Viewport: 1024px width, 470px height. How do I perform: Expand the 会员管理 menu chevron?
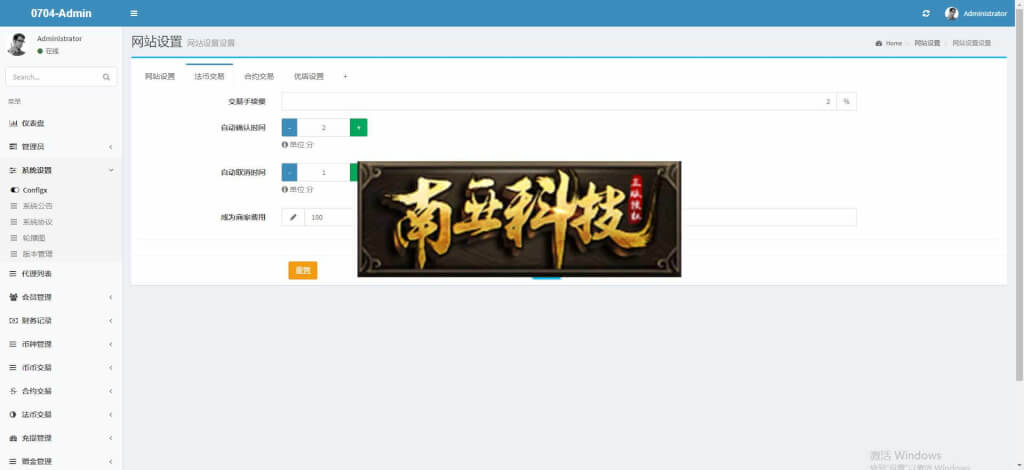[110, 297]
